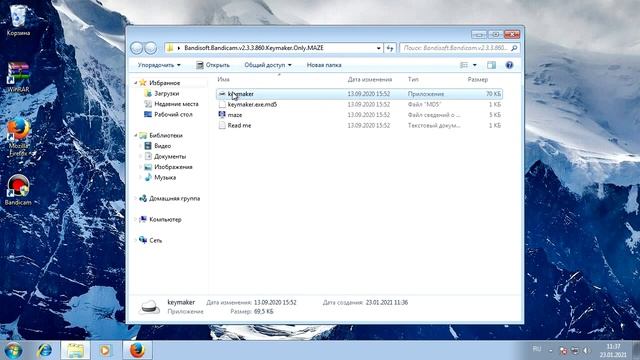Select the keymaker application icon

222,94
